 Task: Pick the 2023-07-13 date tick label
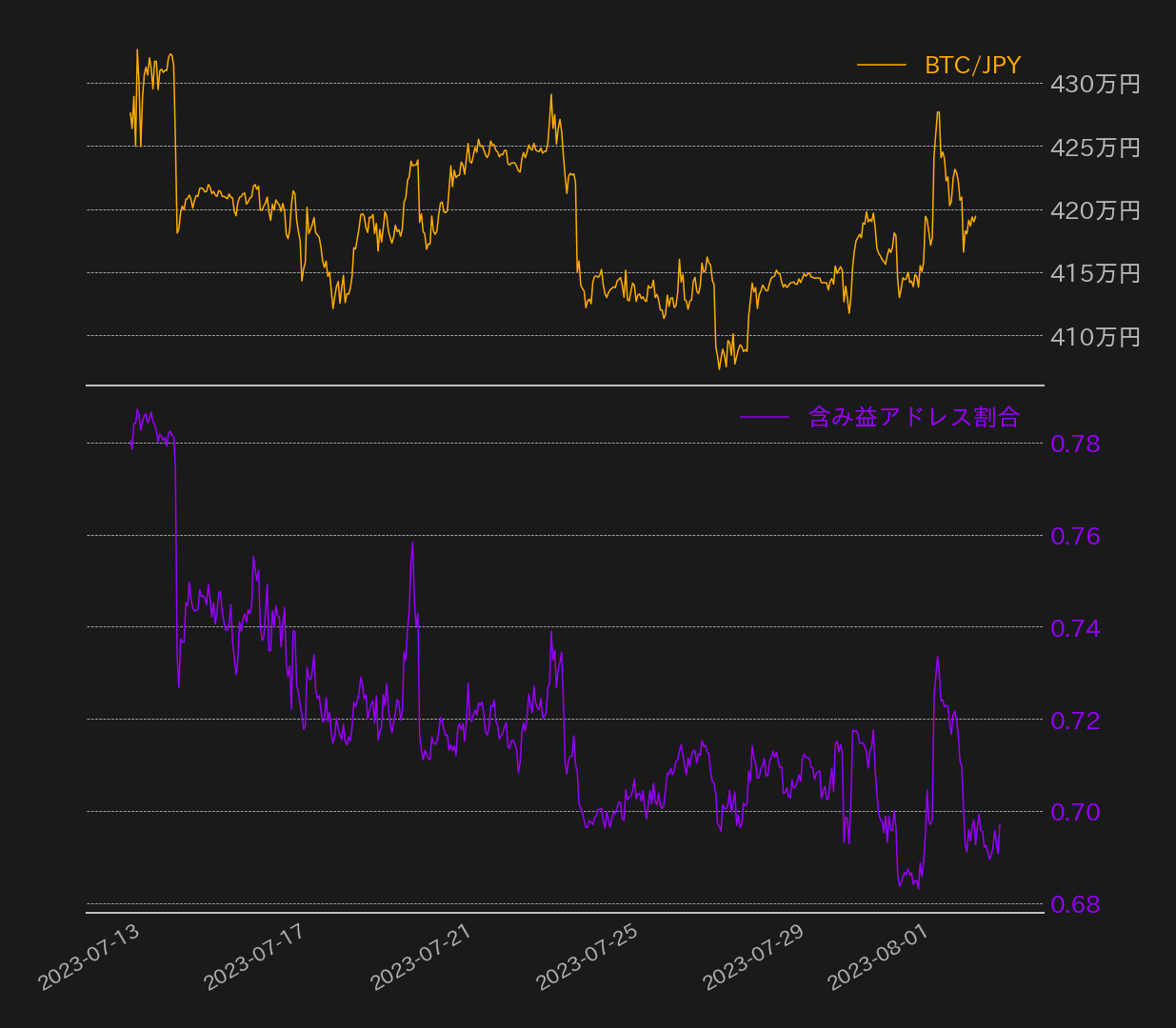[89, 958]
